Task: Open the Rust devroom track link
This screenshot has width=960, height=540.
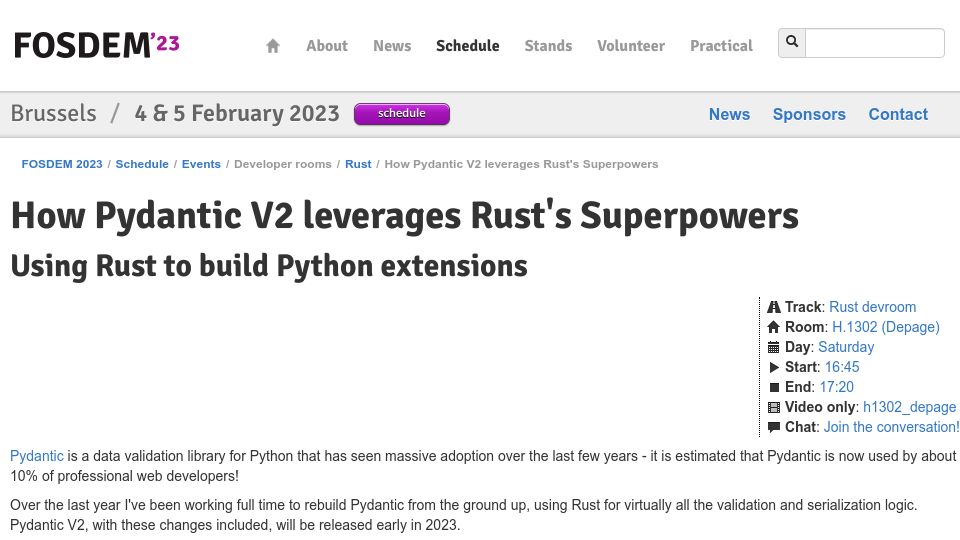Action: tap(872, 307)
